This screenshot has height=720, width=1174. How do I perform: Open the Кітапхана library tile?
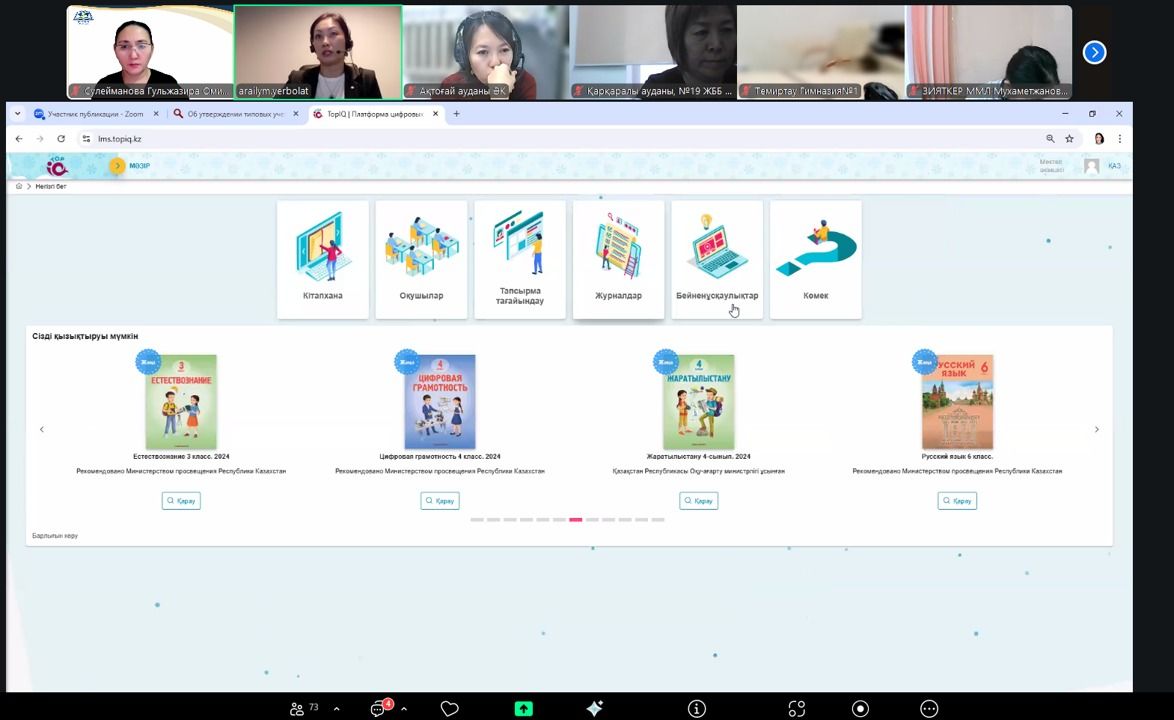(322, 259)
